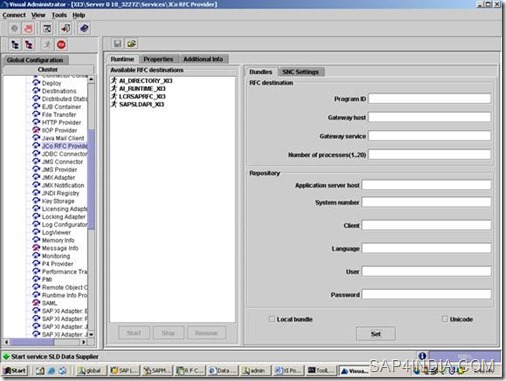Viewport: 506px width, 381px height.
Task: Click the Gateway host field
Action: (x=429, y=117)
